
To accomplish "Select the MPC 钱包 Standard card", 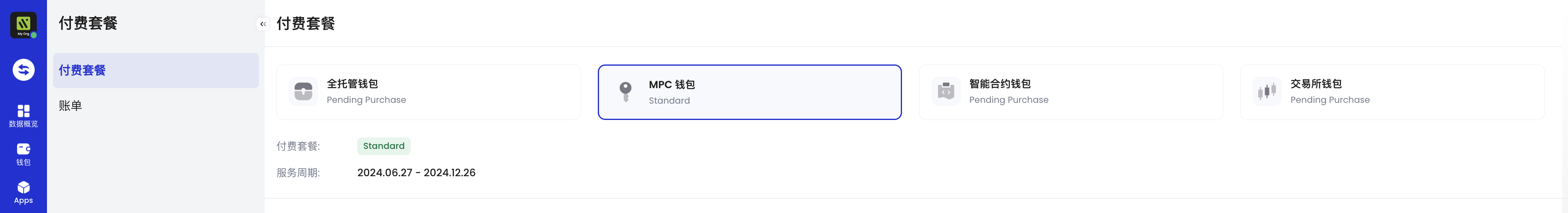I will [749, 92].
